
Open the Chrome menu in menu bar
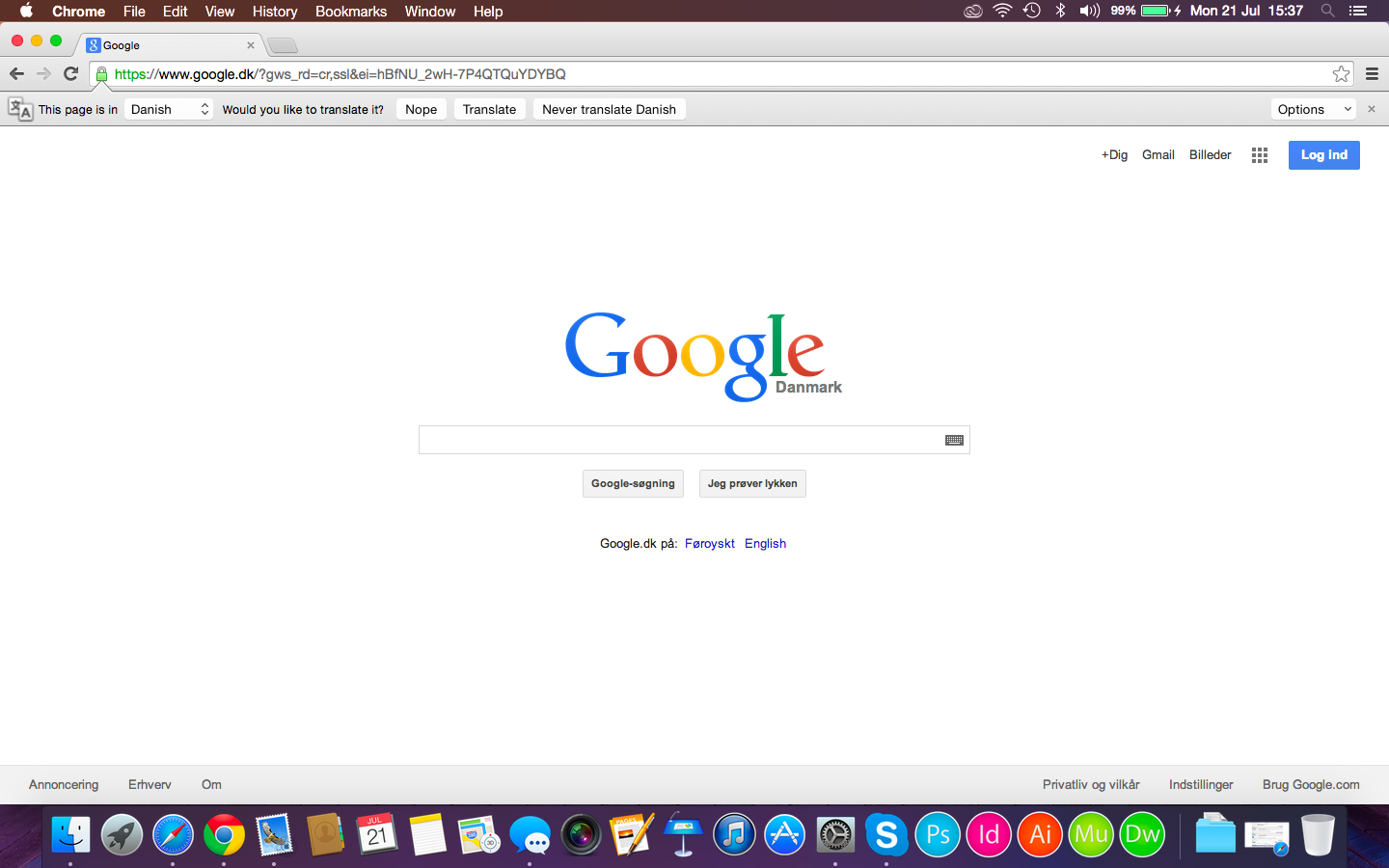tap(78, 12)
